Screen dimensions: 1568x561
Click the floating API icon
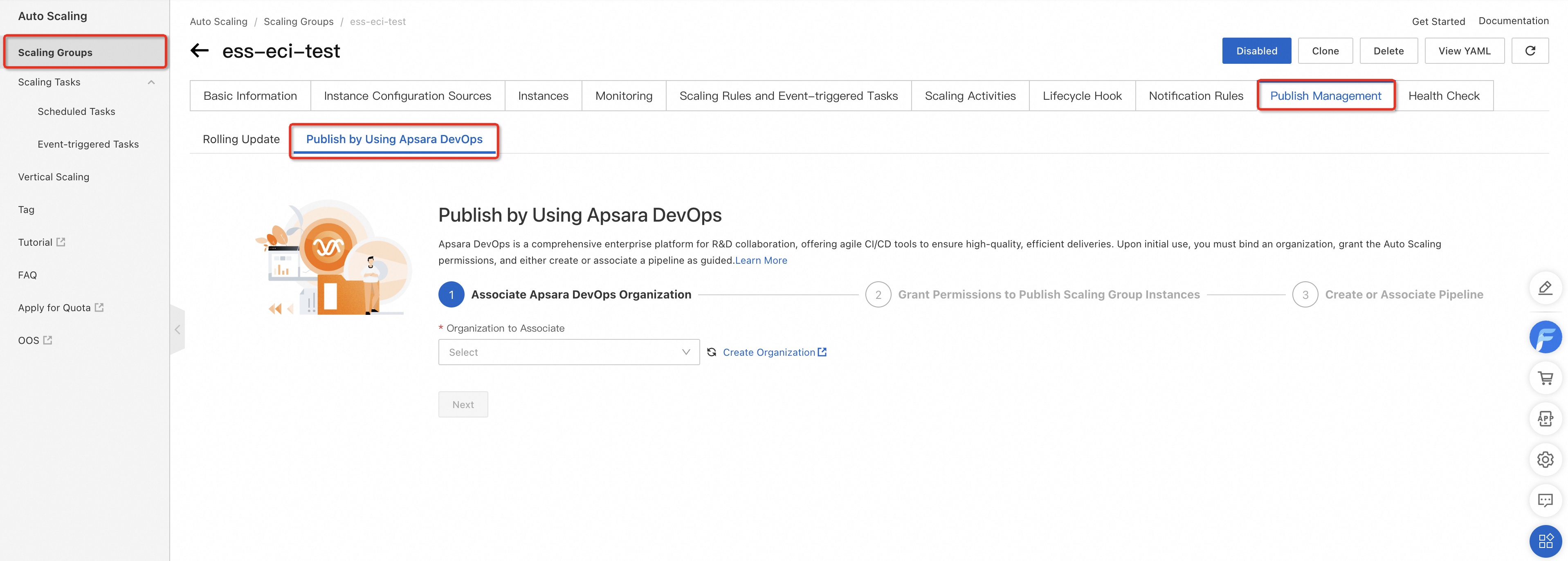[1545, 419]
